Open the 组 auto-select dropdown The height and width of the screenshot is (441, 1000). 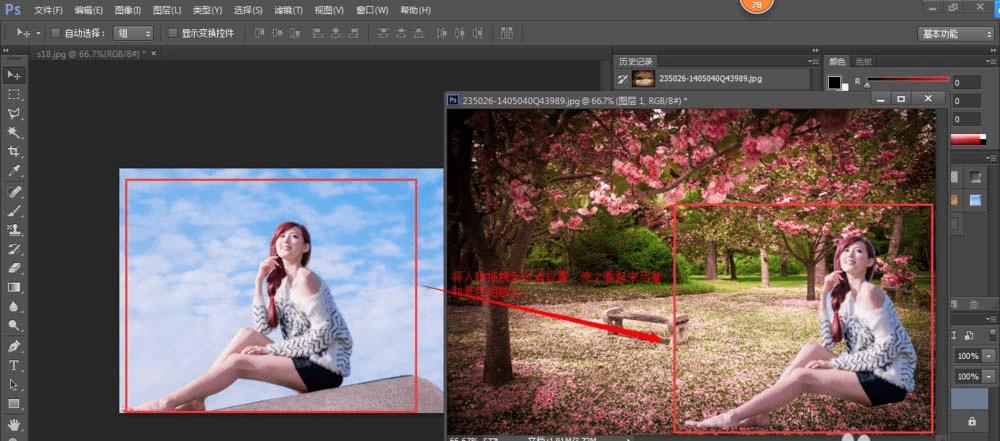coord(133,33)
